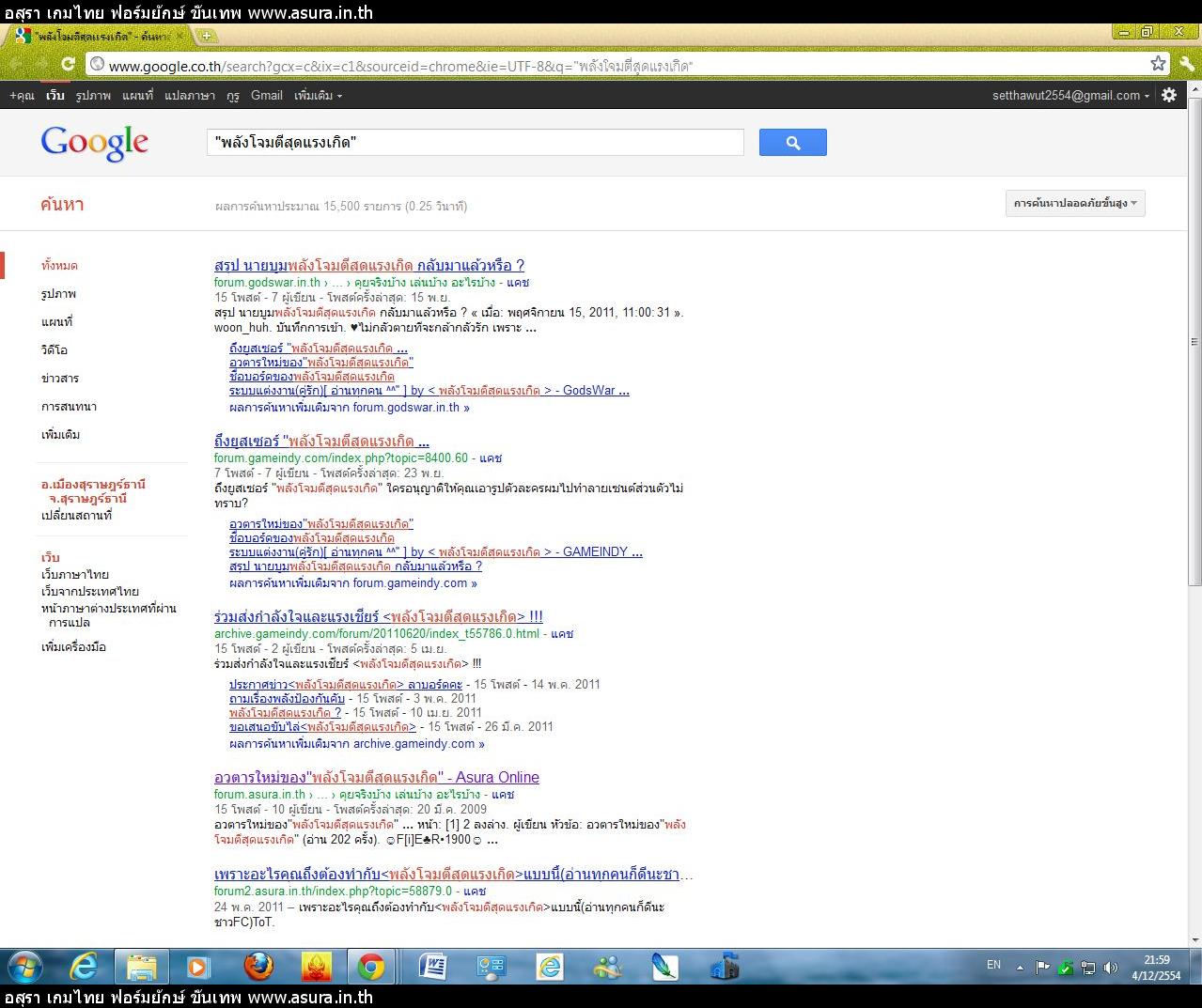Open the monitor settings taskbar icon
This screenshot has height=1008, width=1202.
point(492,967)
